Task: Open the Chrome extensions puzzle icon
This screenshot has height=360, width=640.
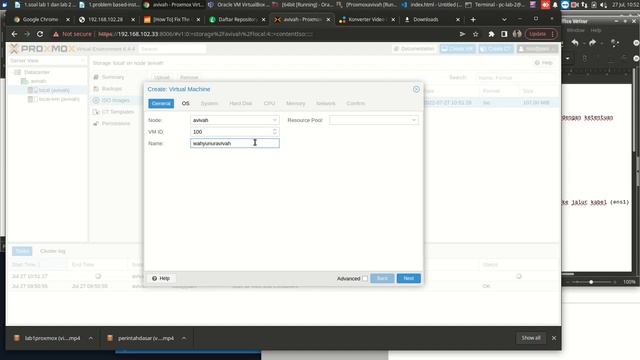Action: tap(491, 34)
